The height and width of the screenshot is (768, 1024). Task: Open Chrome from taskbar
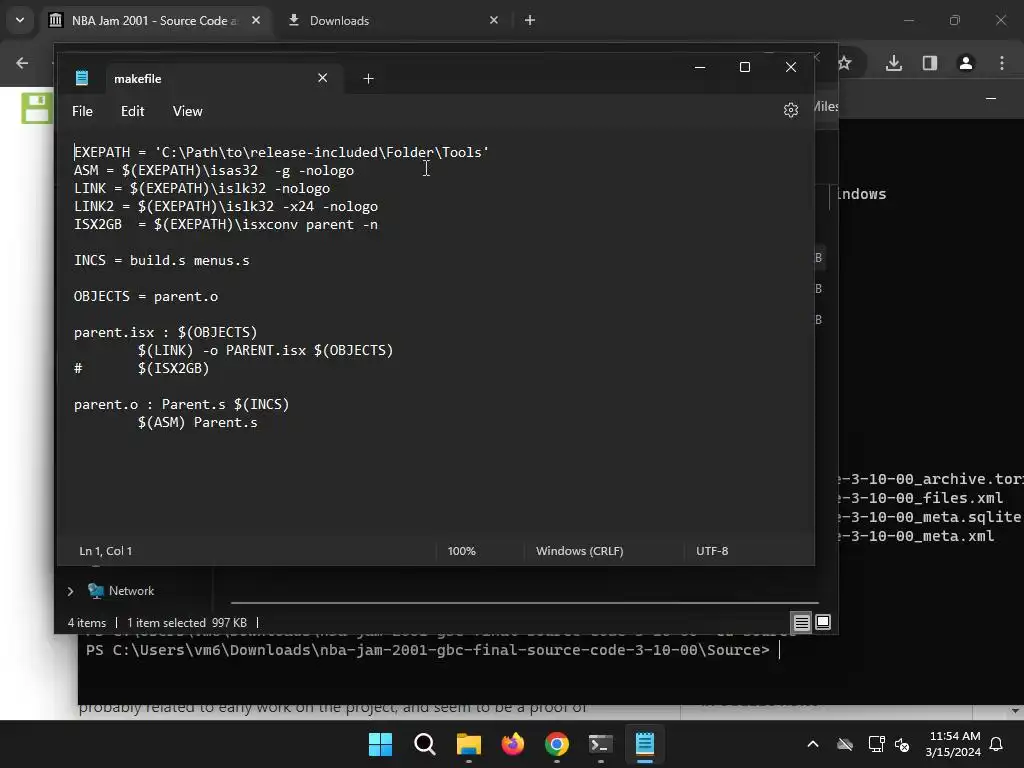click(x=556, y=744)
